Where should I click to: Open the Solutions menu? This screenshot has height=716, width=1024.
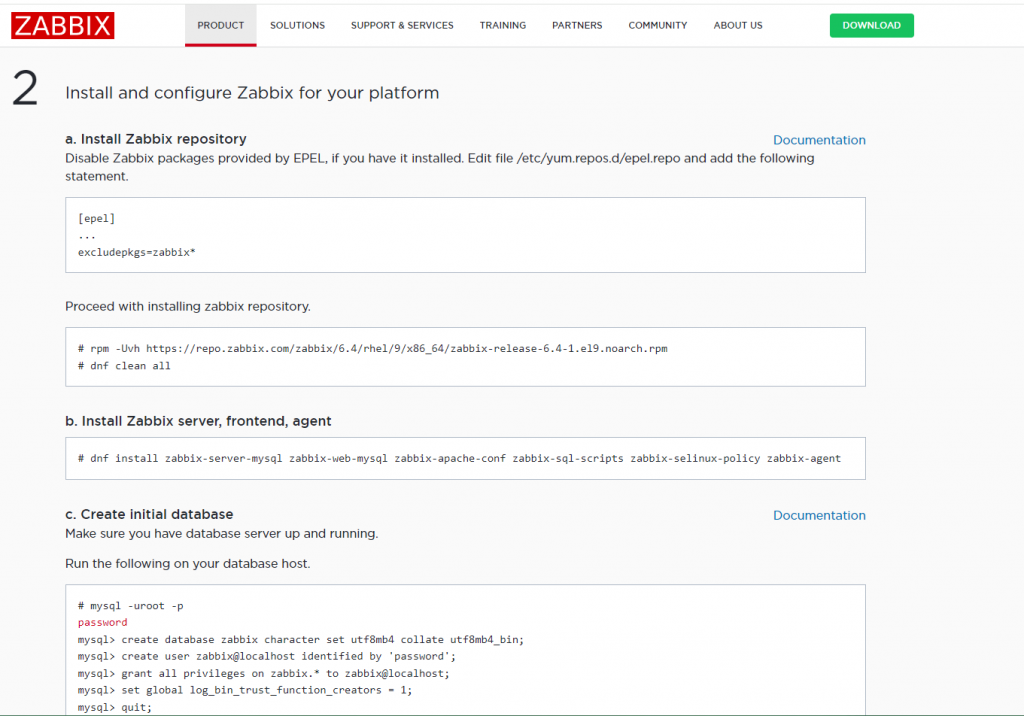297,25
